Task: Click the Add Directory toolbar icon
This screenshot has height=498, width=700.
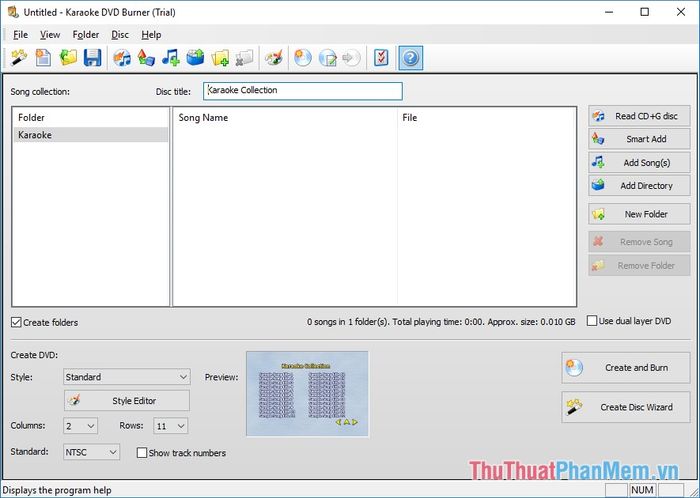Action: click(196, 58)
